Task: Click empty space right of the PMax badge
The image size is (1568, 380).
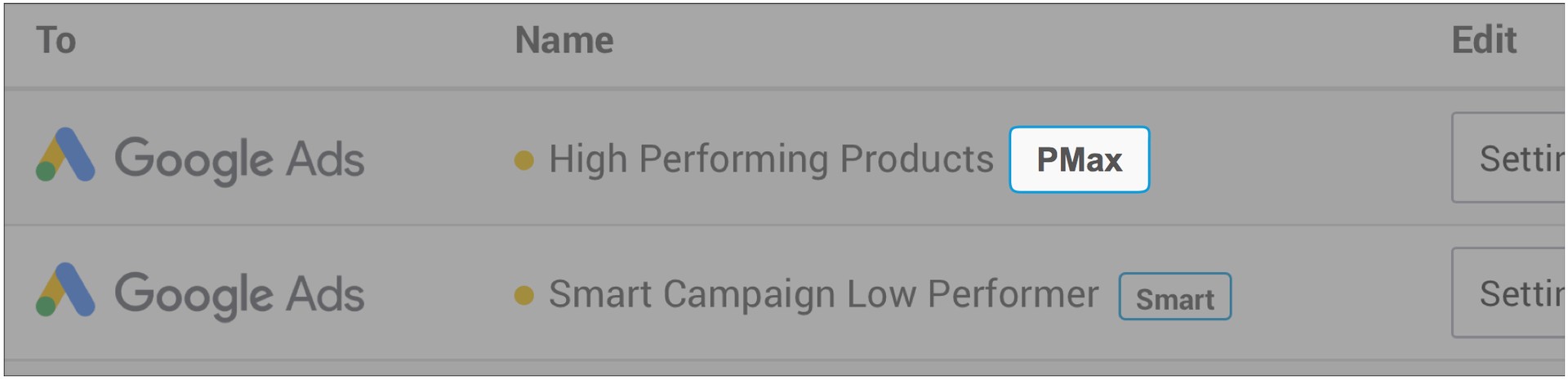Action: 1290,159
